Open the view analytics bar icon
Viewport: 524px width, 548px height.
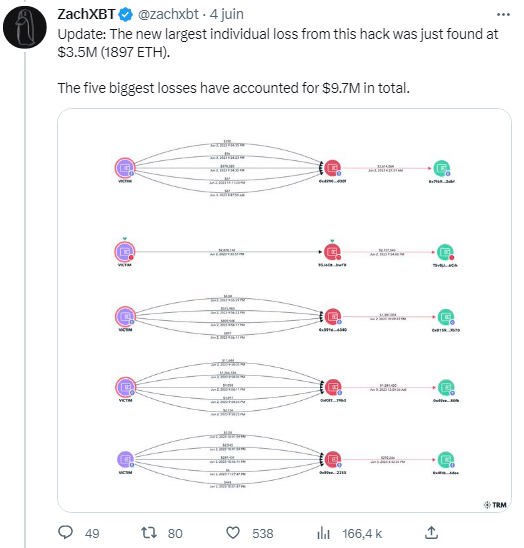coord(323,533)
